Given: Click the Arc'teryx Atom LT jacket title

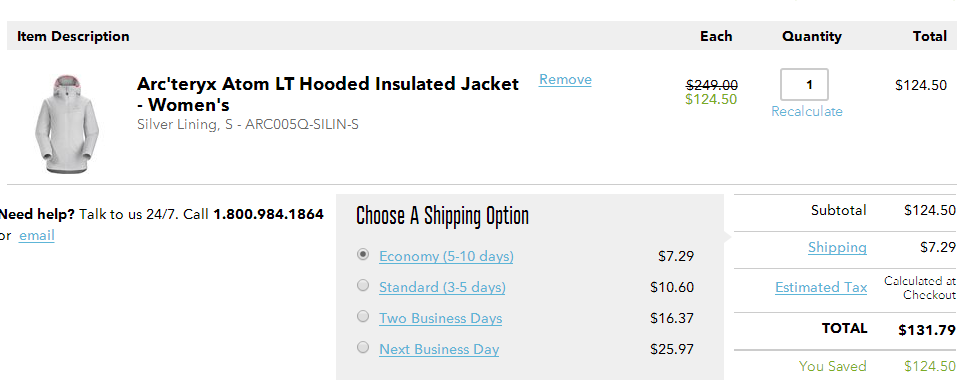Looking at the screenshot, I should coord(328,93).
